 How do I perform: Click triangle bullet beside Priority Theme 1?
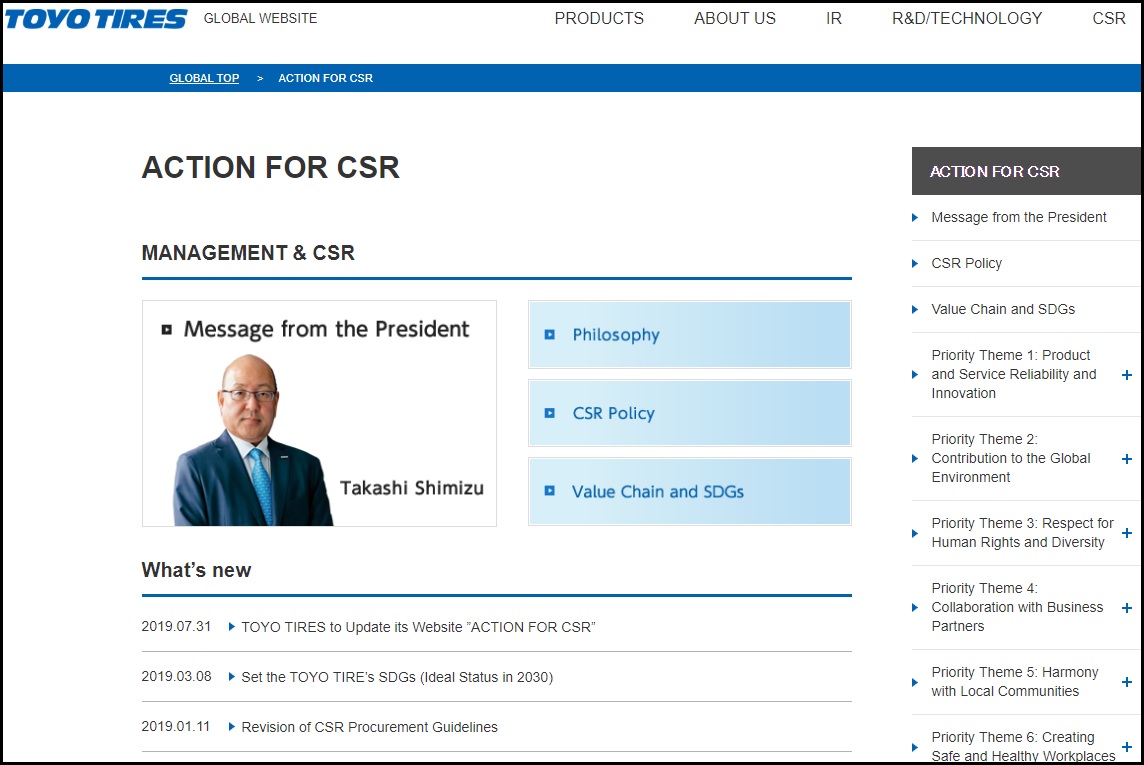915,375
